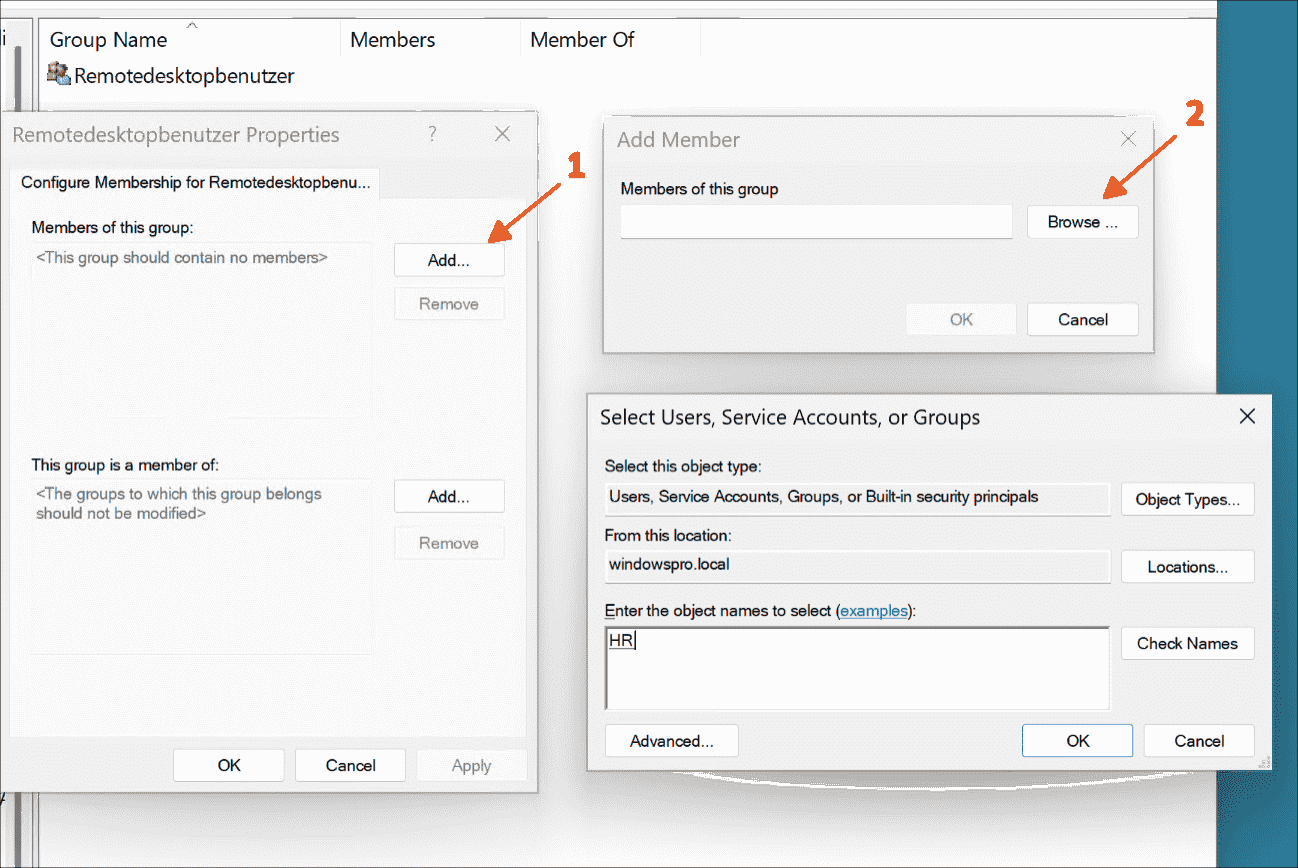Screen dimensions: 1298x868
Task: Click the examples link
Action: [873, 611]
